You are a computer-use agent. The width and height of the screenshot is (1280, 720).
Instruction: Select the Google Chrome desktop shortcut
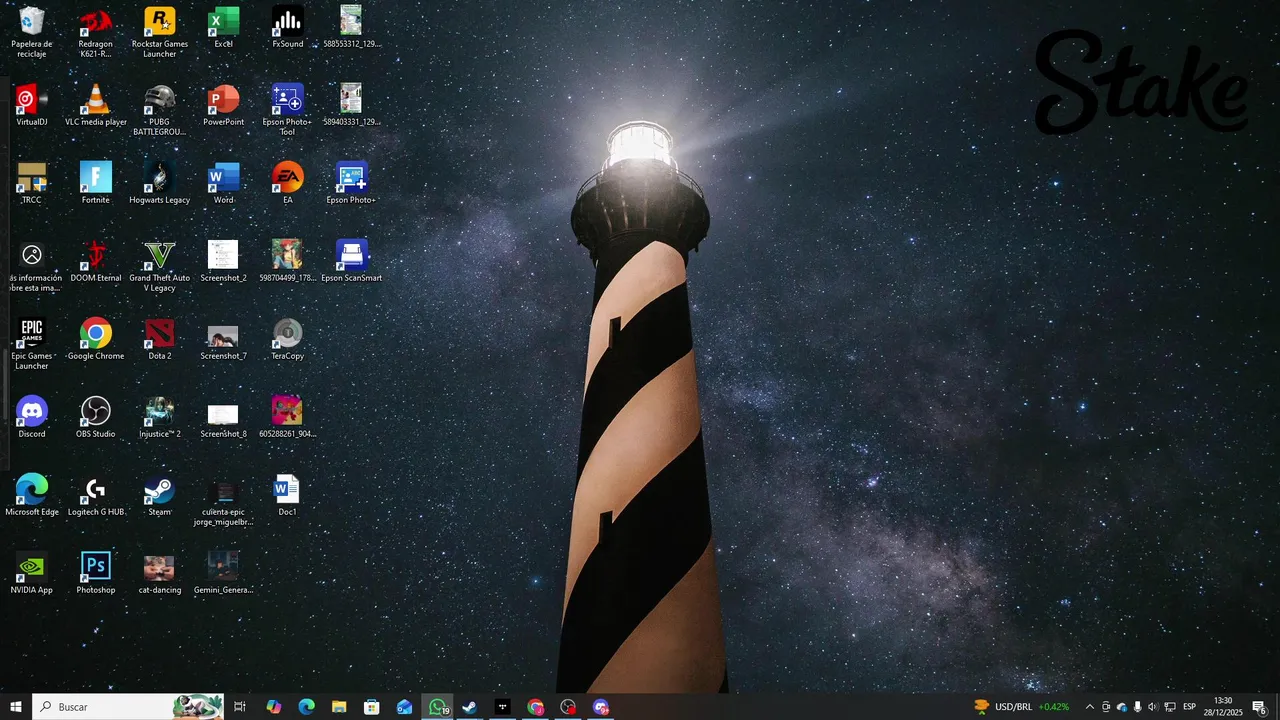96,340
